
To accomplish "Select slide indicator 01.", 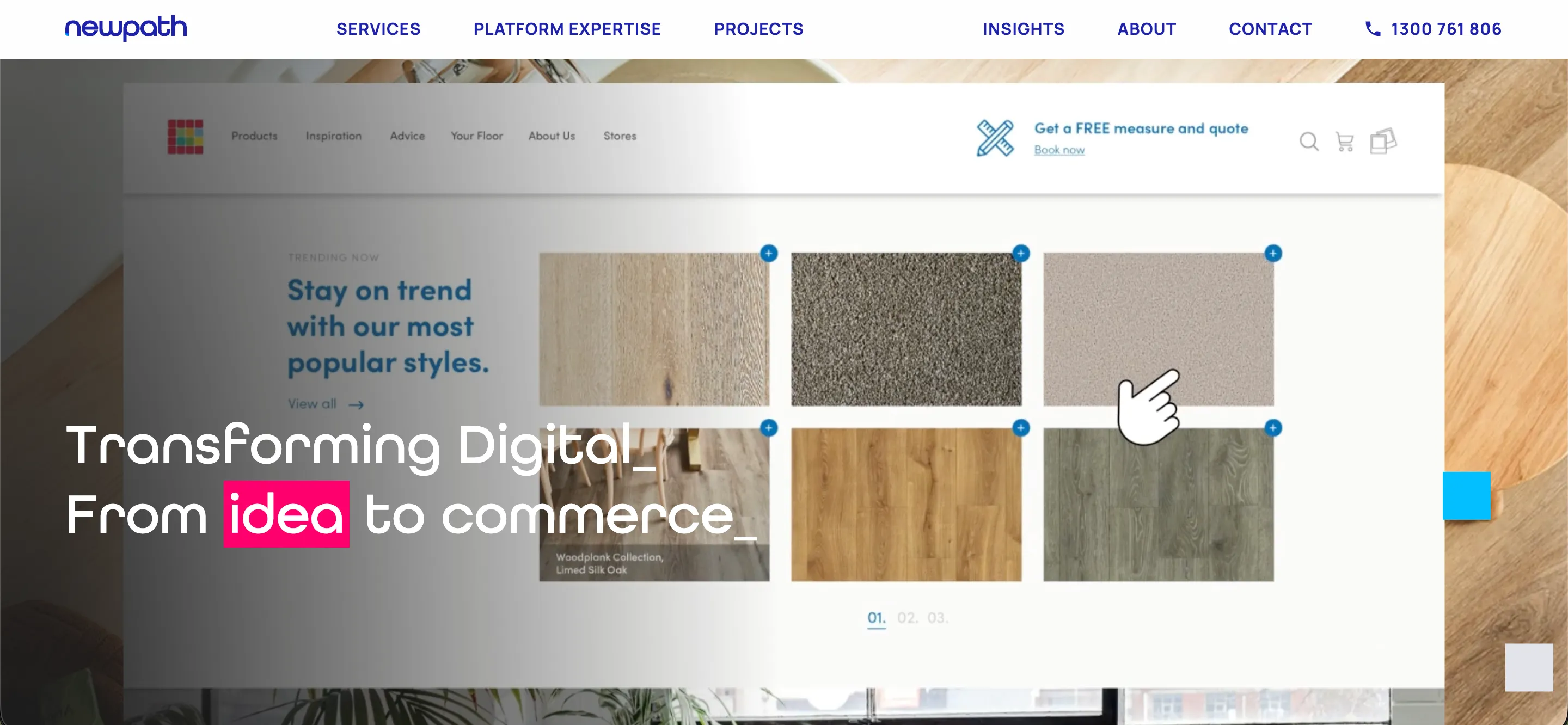I will tap(877, 618).
